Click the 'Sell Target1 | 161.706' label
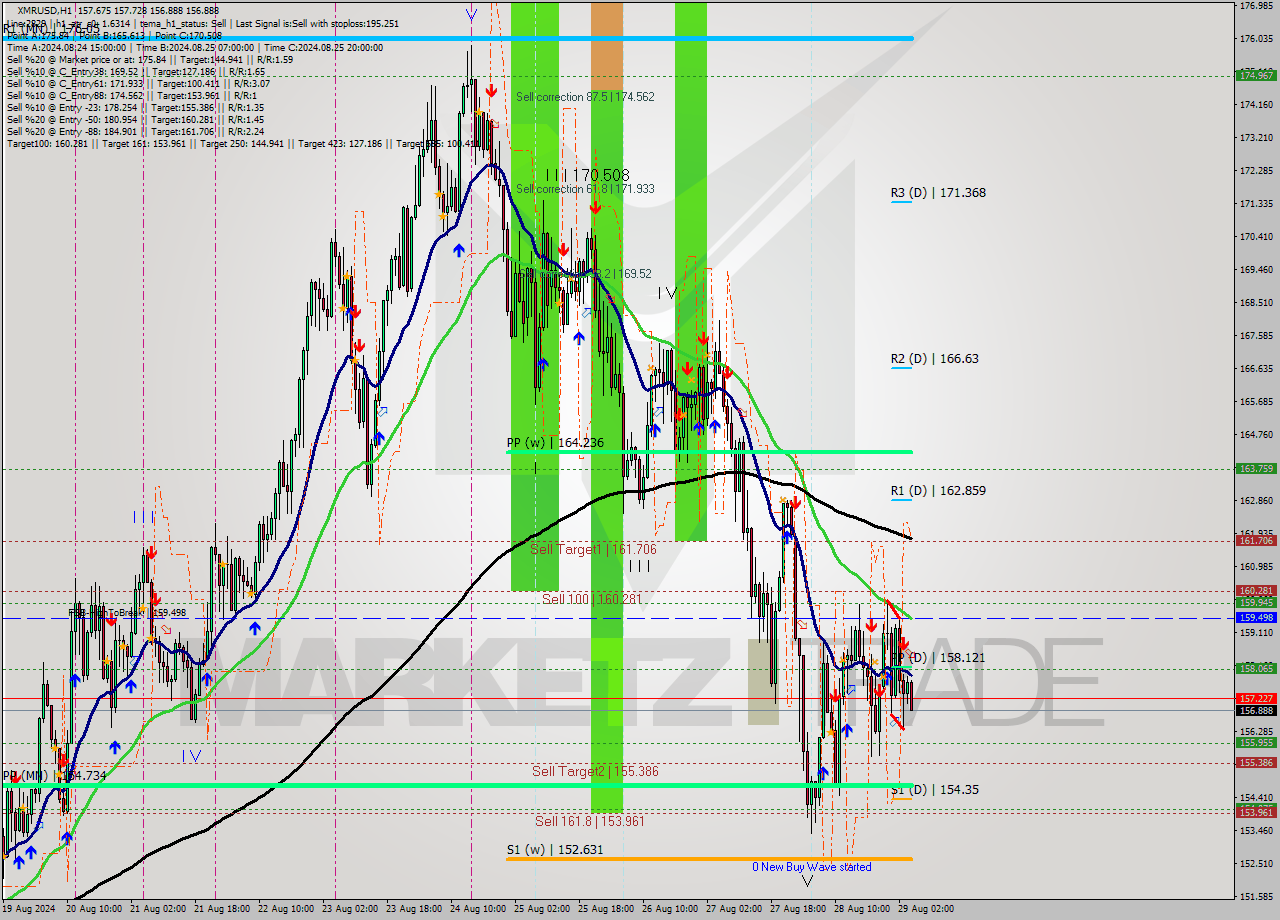Viewport: 1280px width, 920px height. click(x=593, y=550)
